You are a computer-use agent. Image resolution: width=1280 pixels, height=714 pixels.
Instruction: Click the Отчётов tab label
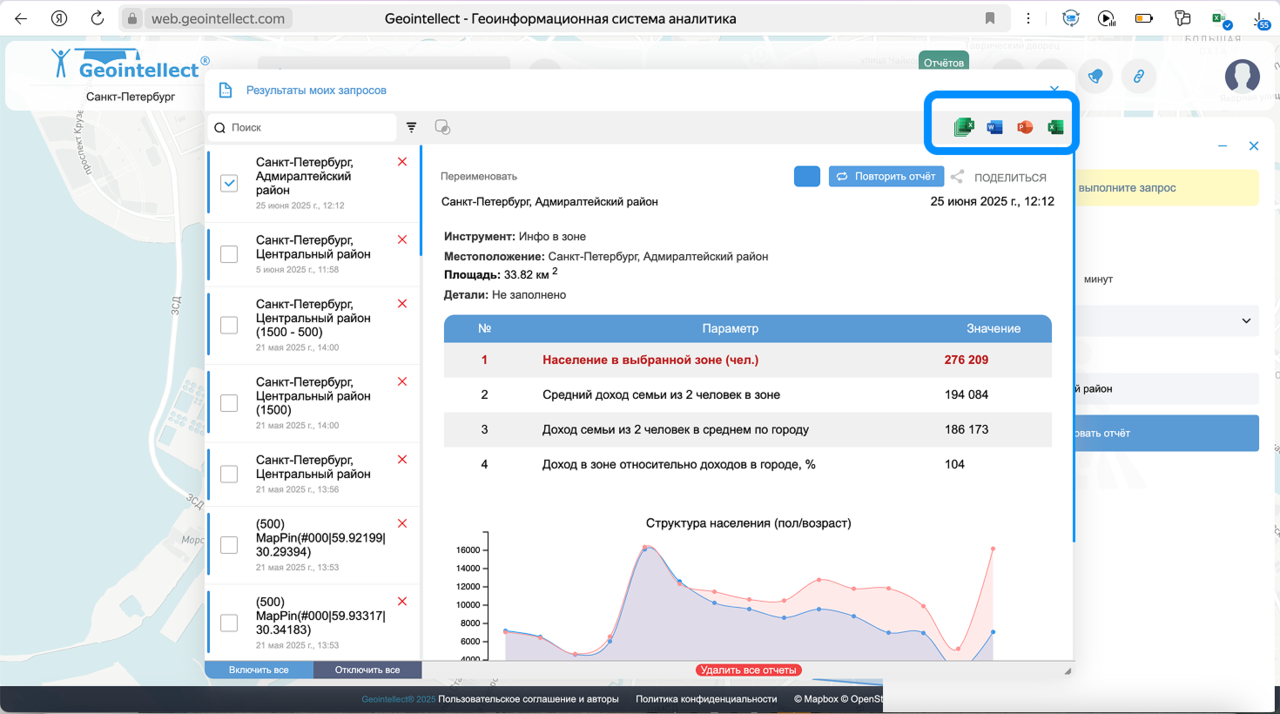pyautogui.click(x=943, y=62)
